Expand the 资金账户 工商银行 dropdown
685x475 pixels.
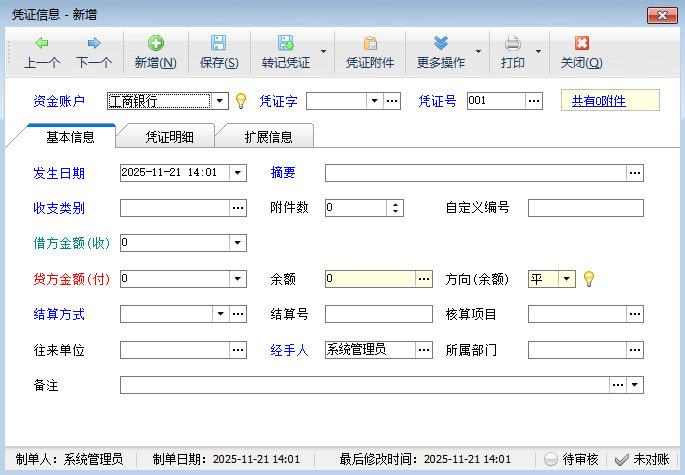click(x=219, y=101)
